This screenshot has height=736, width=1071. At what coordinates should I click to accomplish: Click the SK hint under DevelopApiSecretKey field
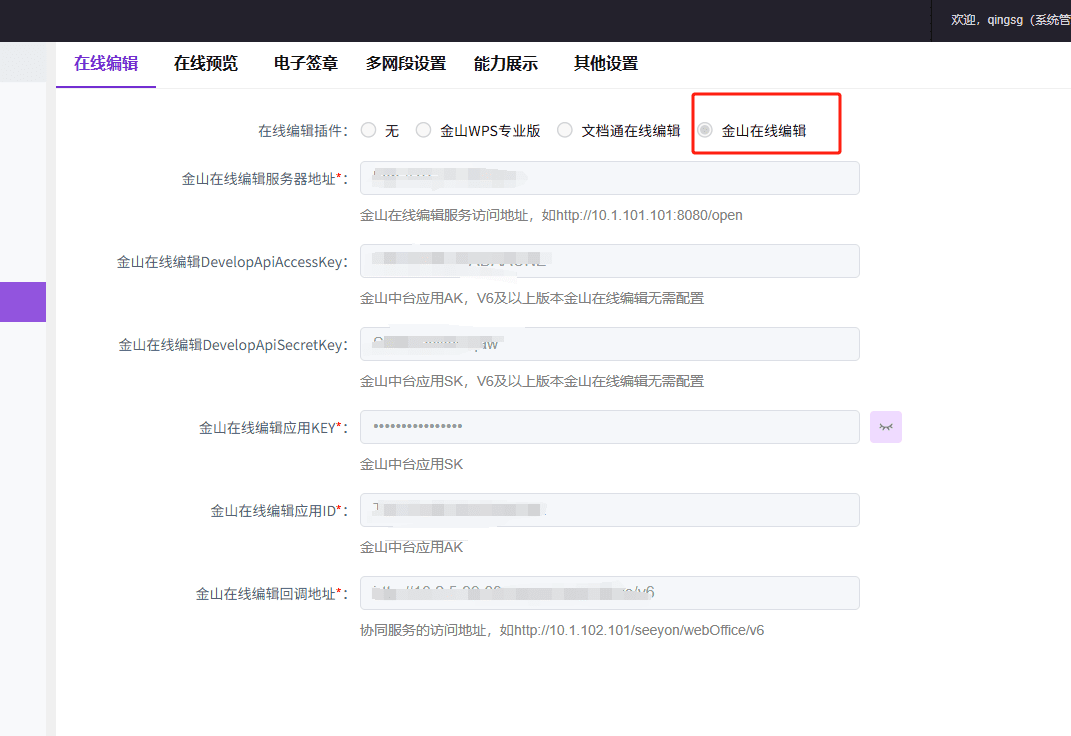pos(532,381)
